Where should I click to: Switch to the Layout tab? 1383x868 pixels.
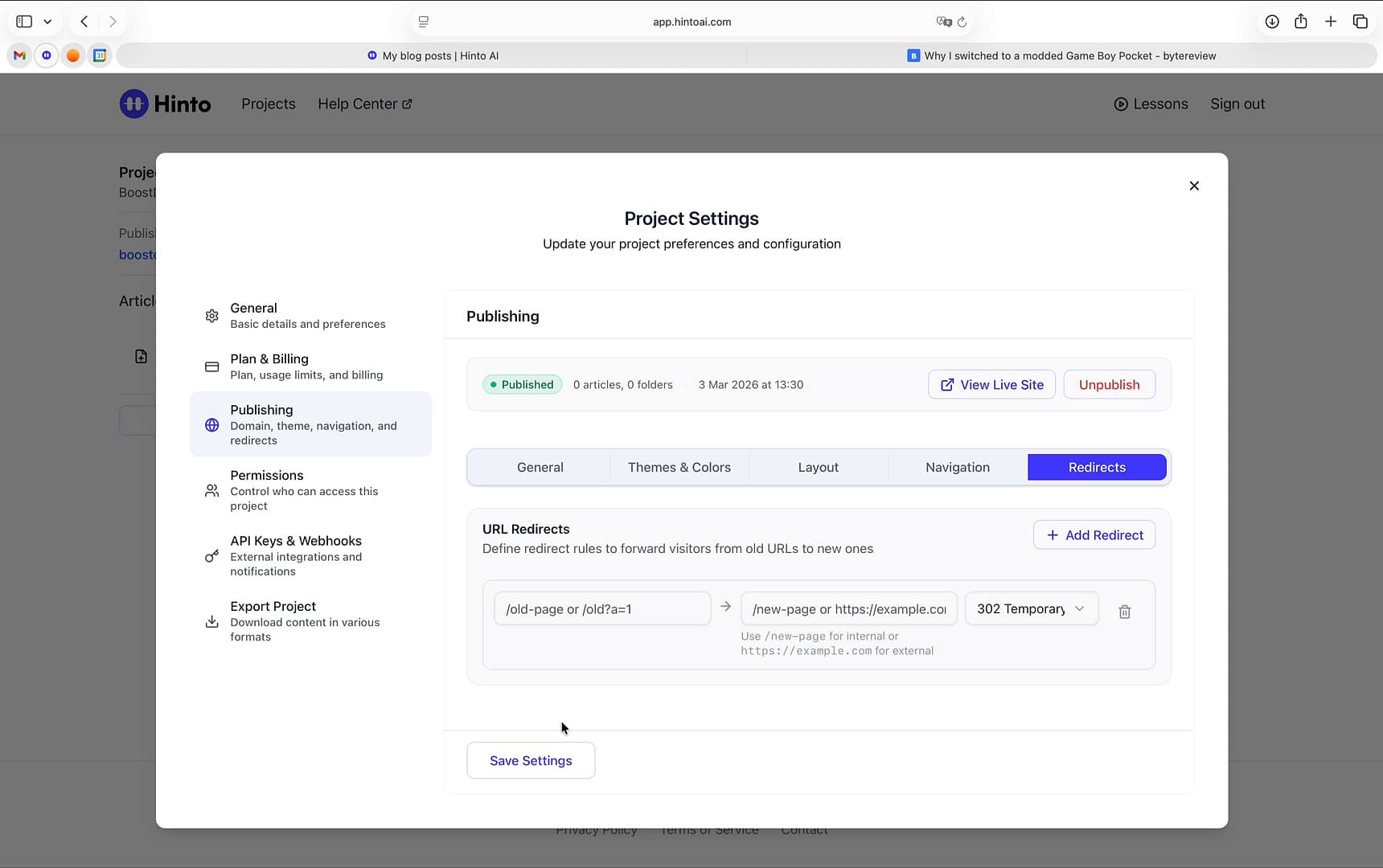818,467
